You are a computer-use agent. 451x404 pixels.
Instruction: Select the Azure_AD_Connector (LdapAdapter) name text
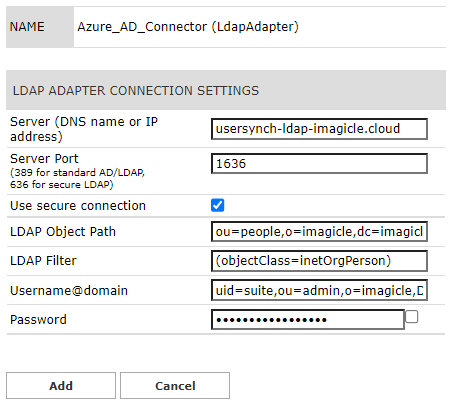tap(188, 27)
